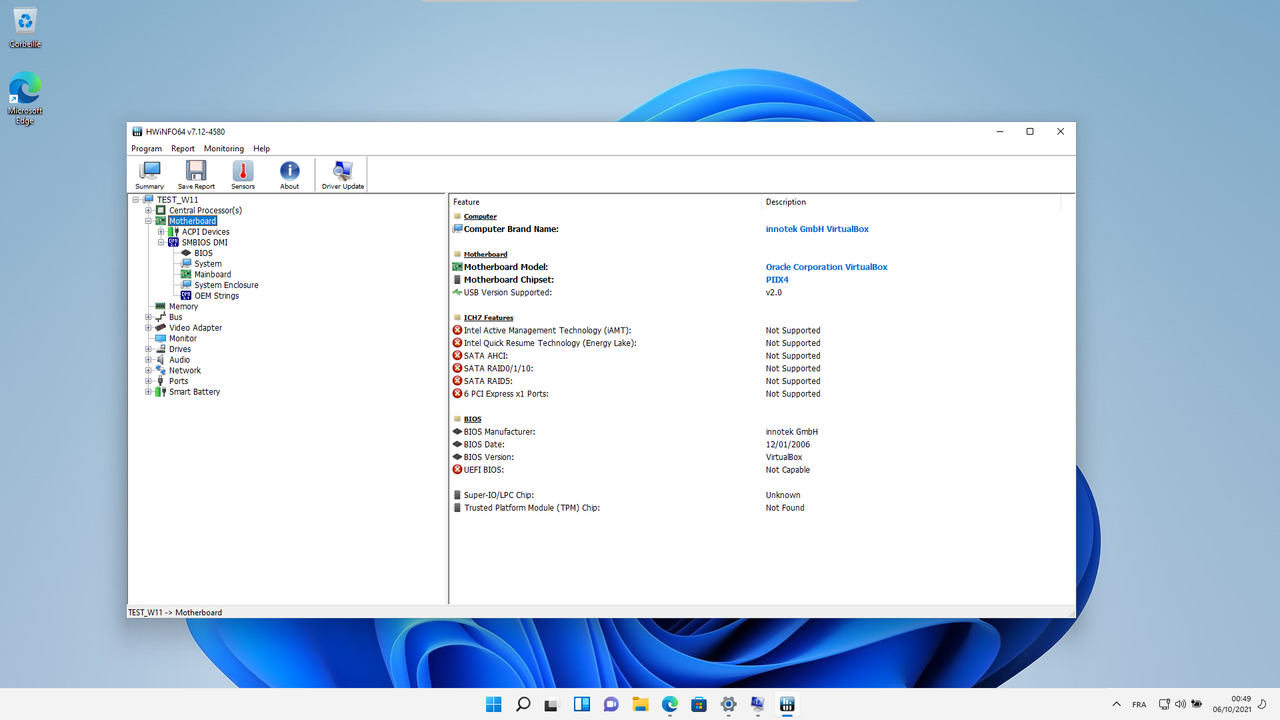Click the Save Report floppy icon
The width and height of the screenshot is (1280, 720).
pos(196,170)
